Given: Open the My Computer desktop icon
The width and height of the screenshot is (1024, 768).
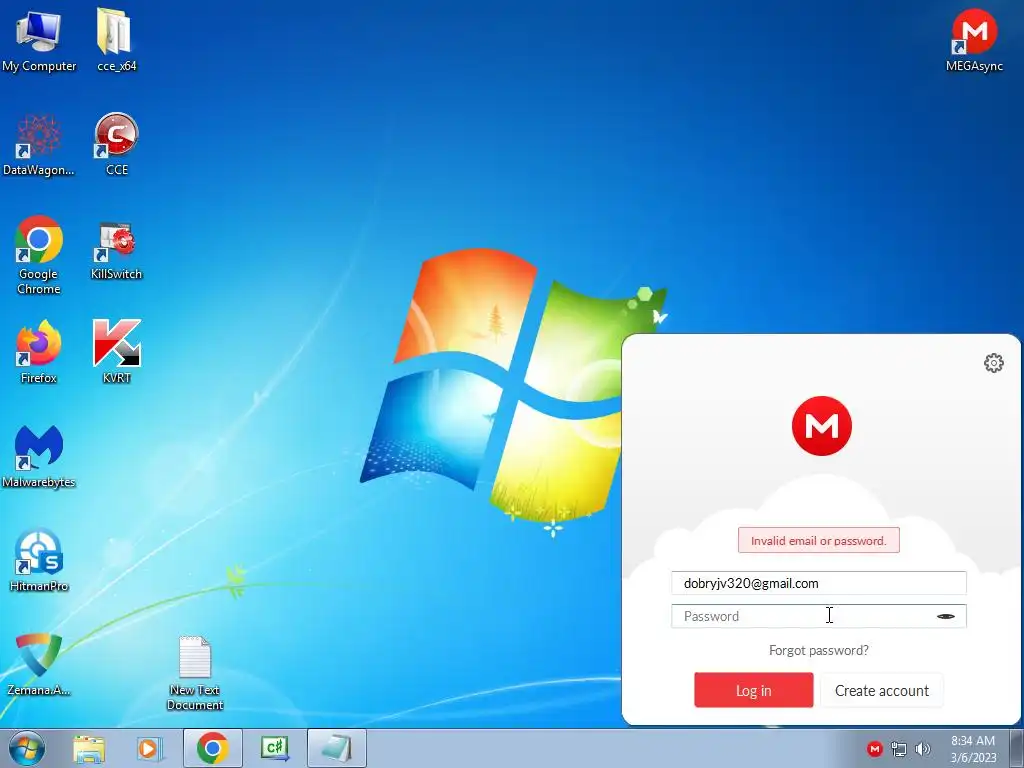Looking at the screenshot, I should (39, 39).
